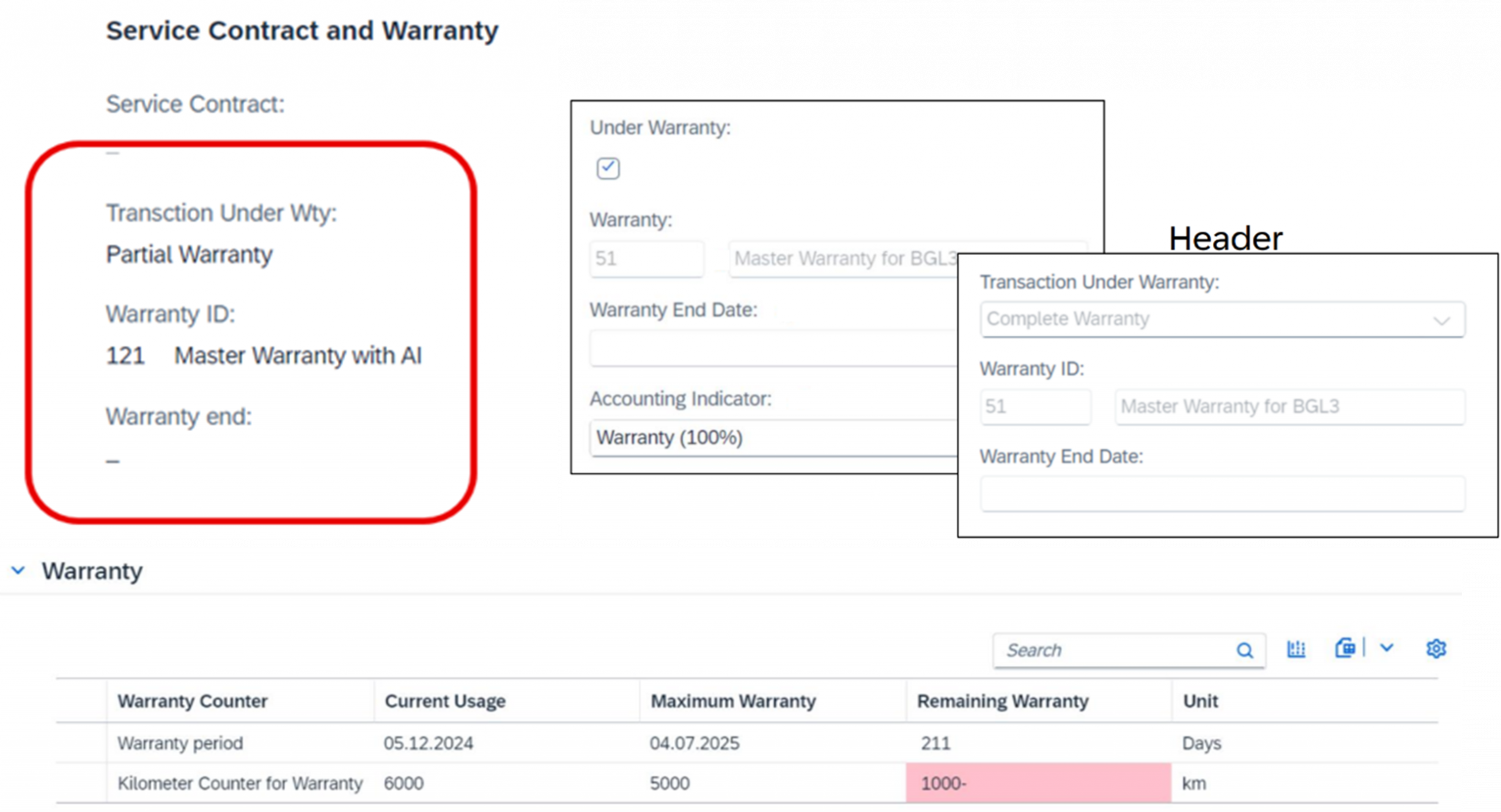Click the export to spreadsheet icon

point(1346,649)
